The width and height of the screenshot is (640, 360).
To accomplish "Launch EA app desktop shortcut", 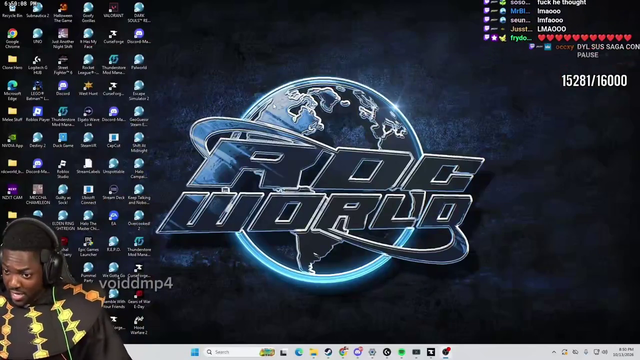I will pos(113,218).
